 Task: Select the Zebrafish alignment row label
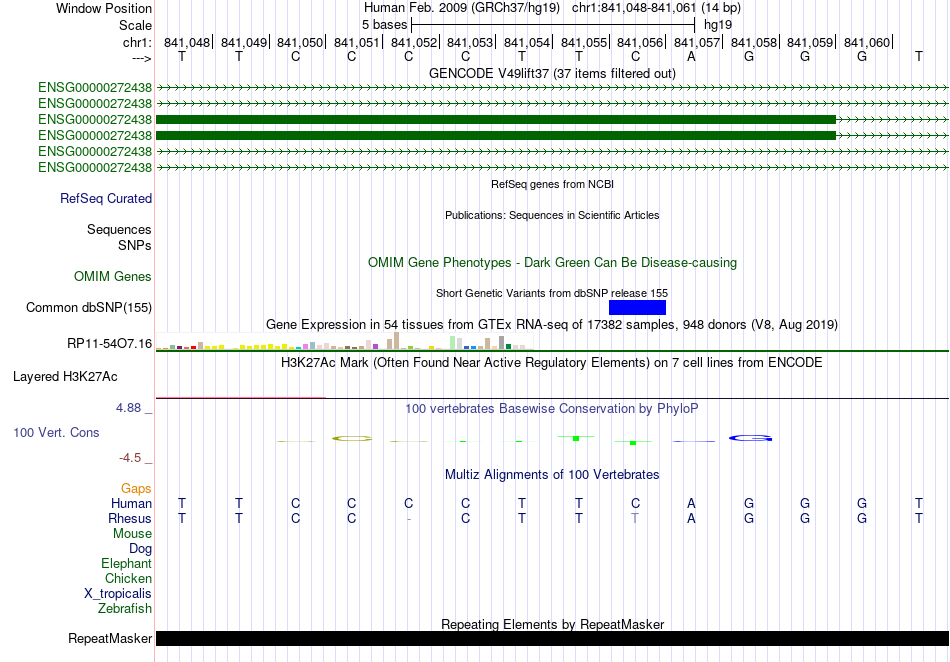pos(125,609)
